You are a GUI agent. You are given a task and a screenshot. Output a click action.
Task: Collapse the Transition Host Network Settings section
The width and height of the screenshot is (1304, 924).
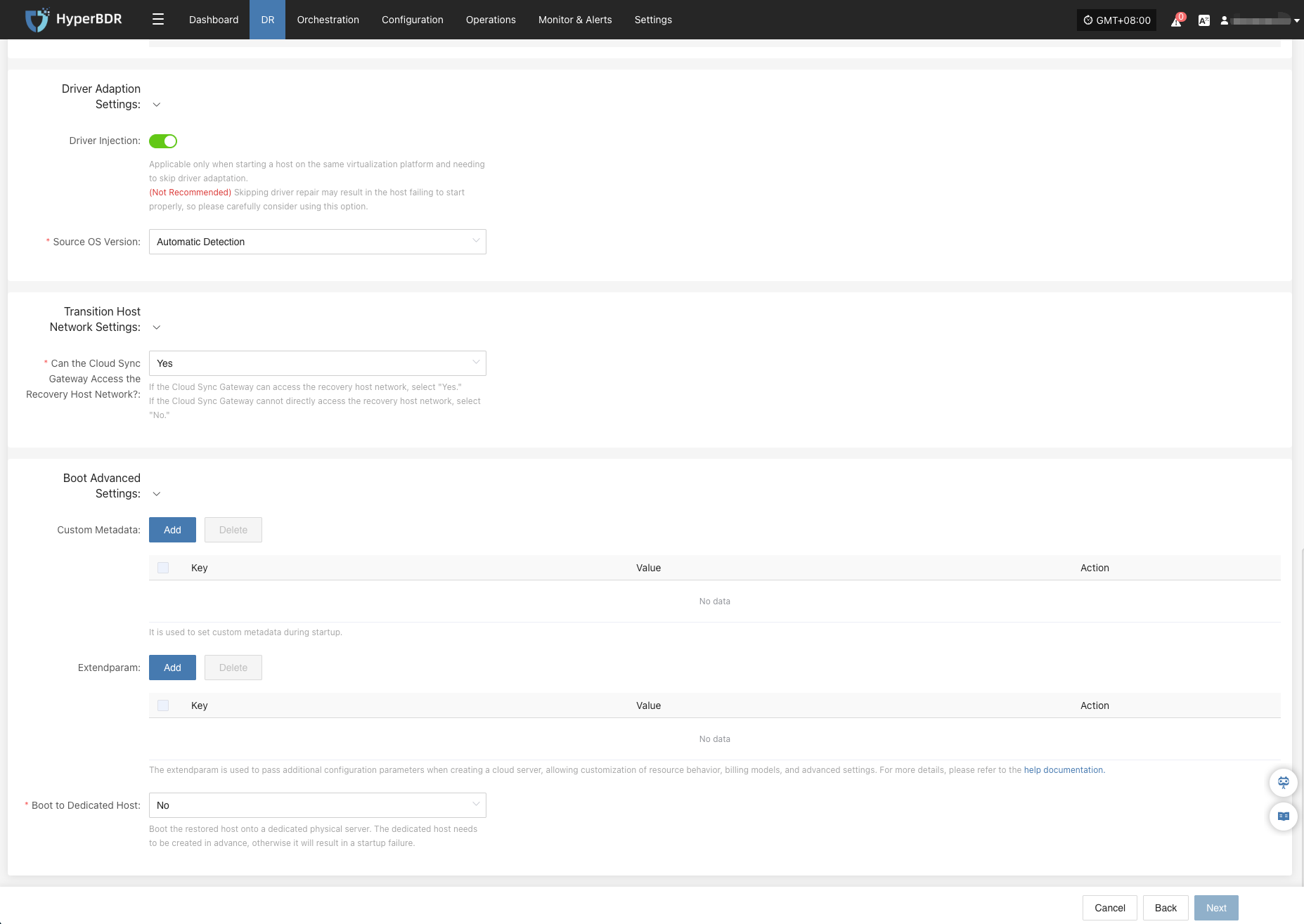coord(157,327)
